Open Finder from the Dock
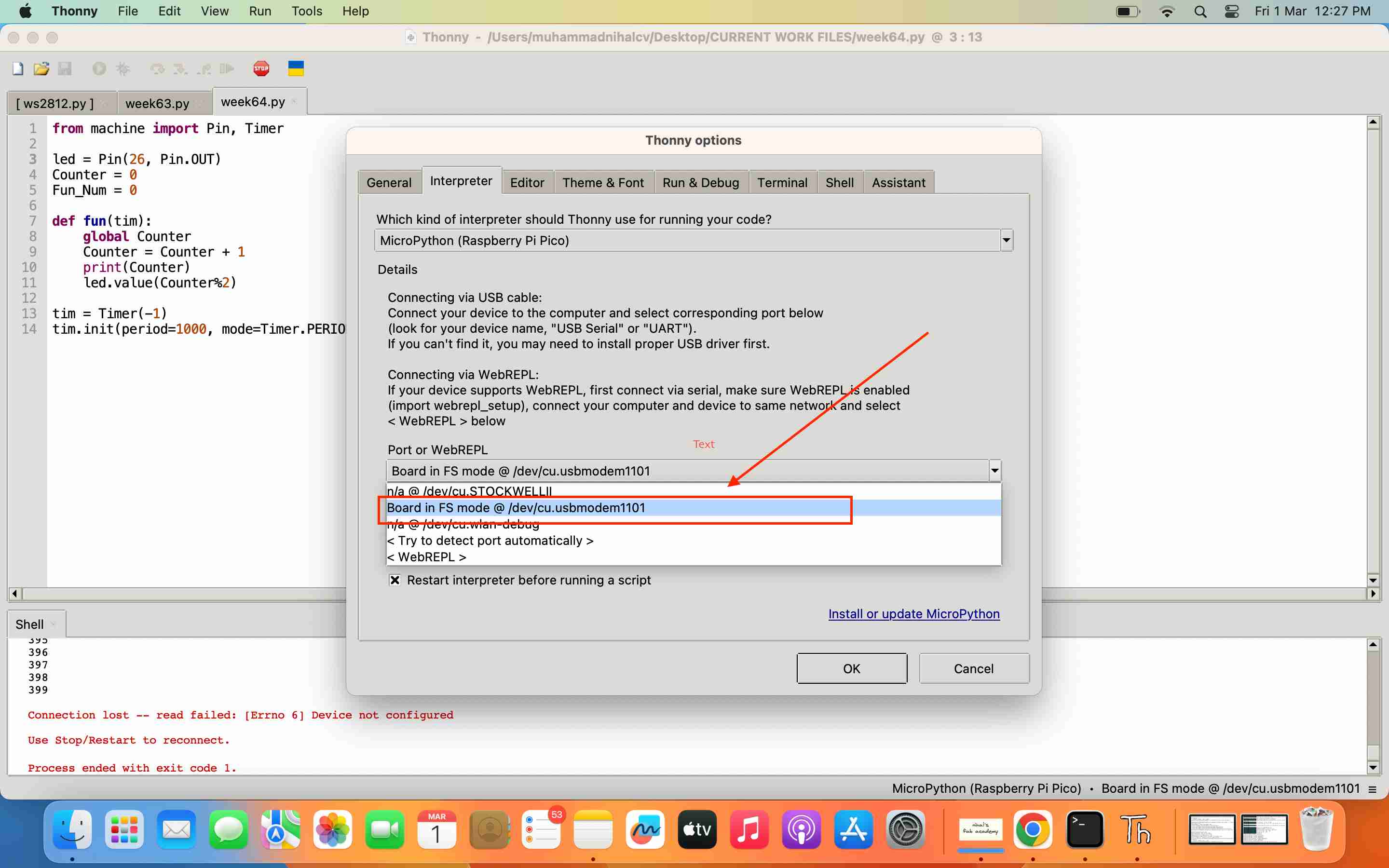Viewport: 1389px width, 868px height. pyautogui.click(x=72, y=829)
